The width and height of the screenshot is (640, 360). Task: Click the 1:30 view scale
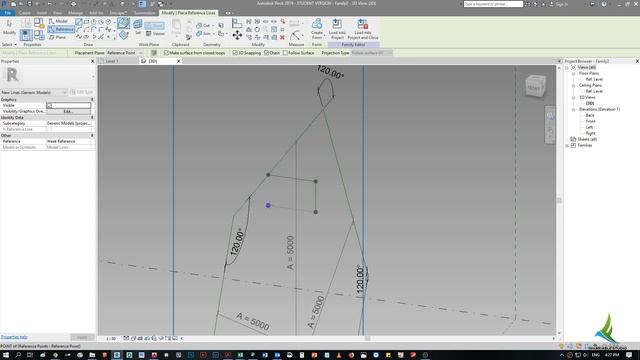111,338
